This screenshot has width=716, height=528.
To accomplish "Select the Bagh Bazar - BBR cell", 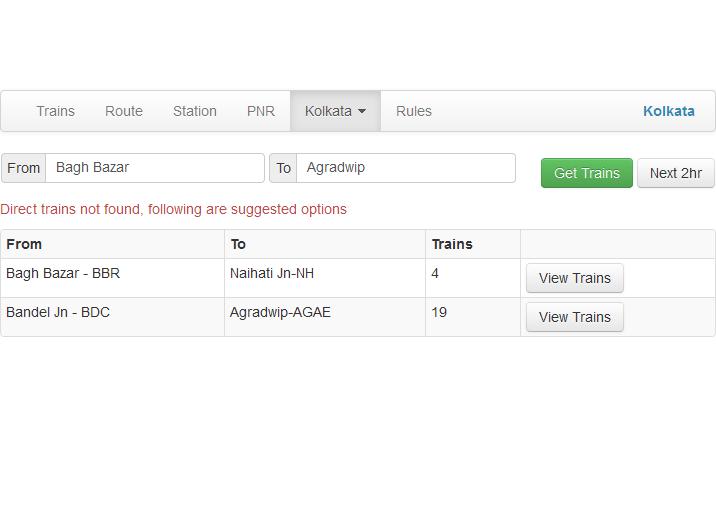I will pos(63,273).
